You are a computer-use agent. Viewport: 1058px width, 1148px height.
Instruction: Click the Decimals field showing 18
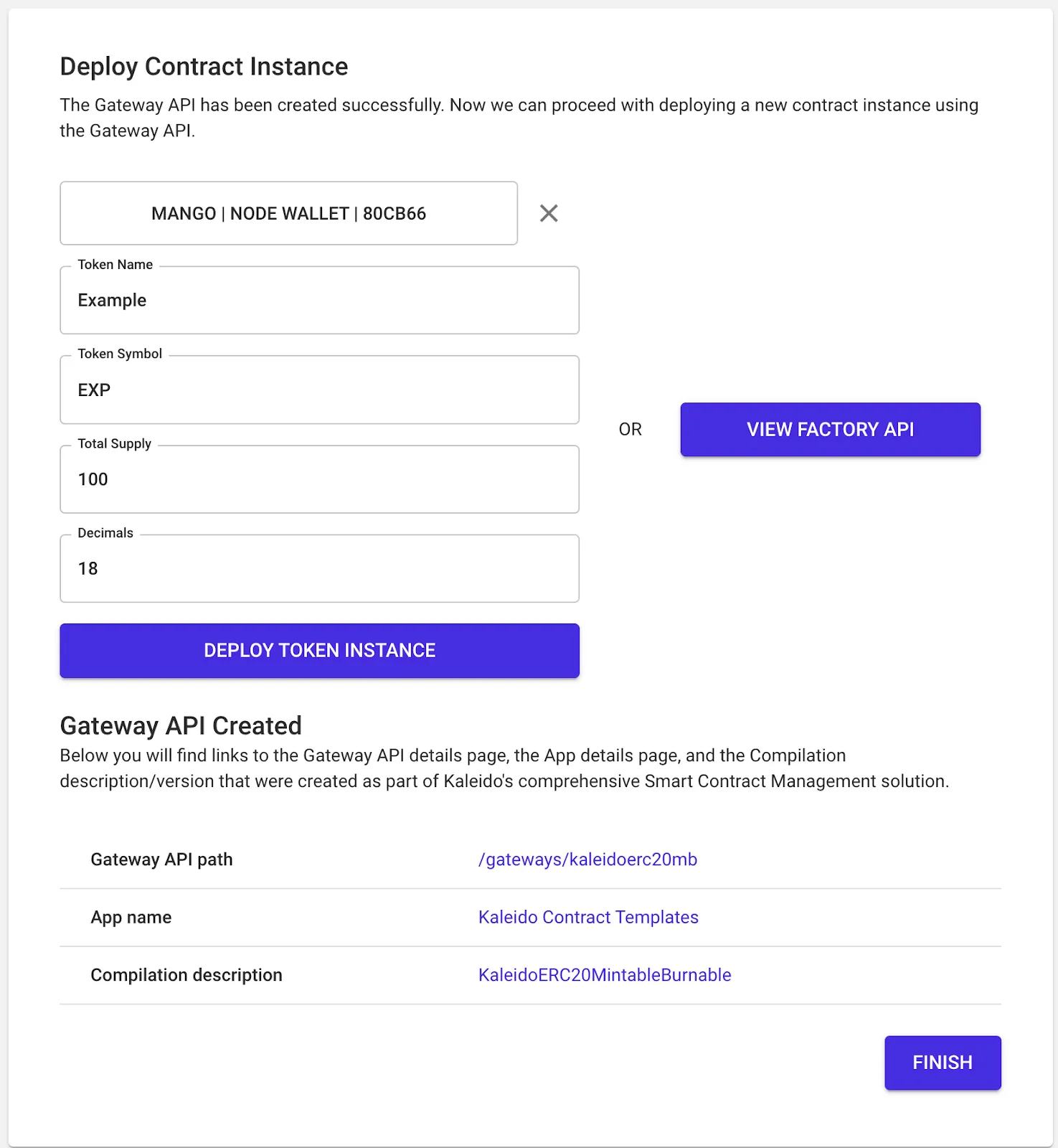tap(319, 568)
